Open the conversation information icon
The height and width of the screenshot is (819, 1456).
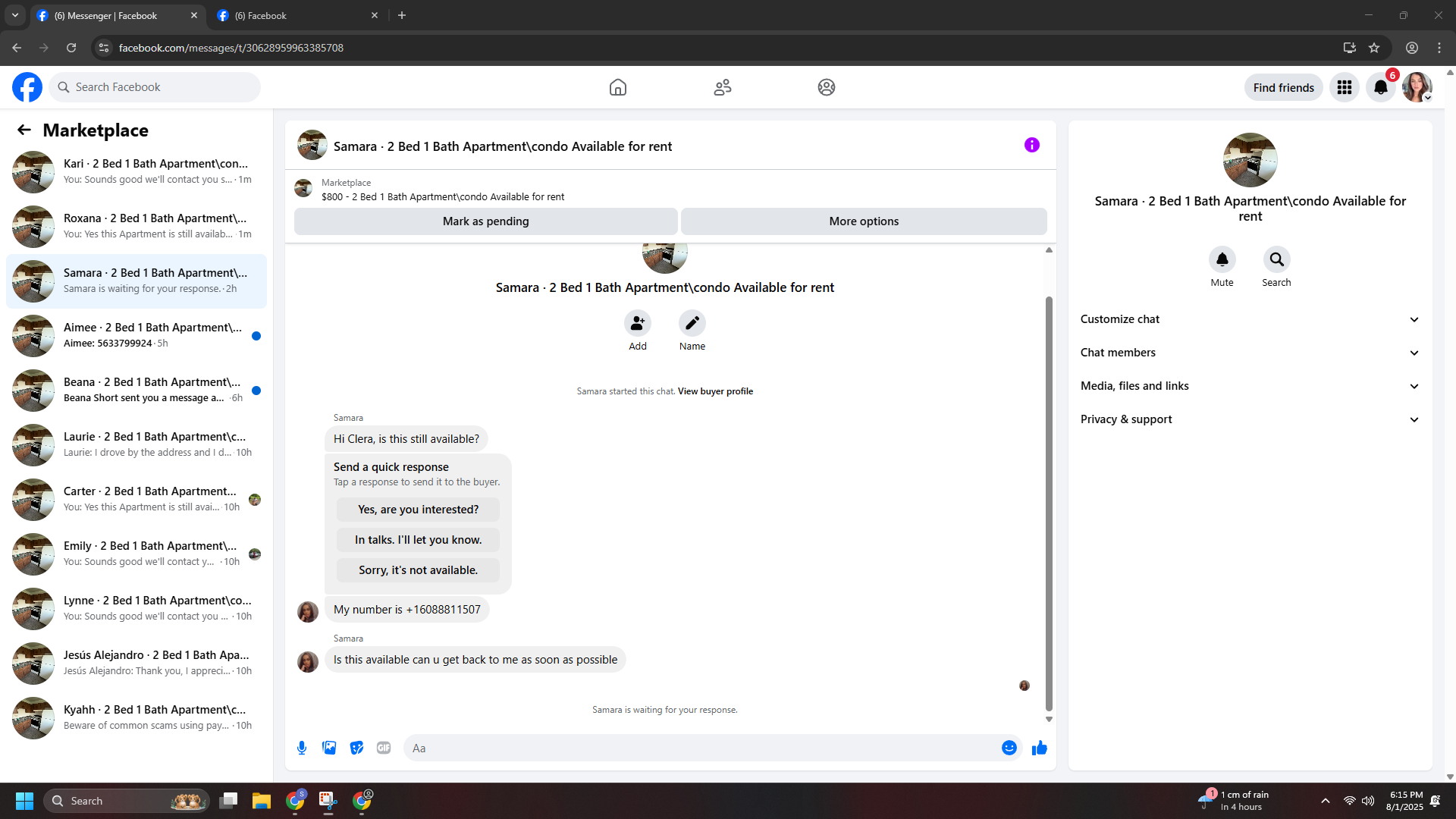[1031, 145]
